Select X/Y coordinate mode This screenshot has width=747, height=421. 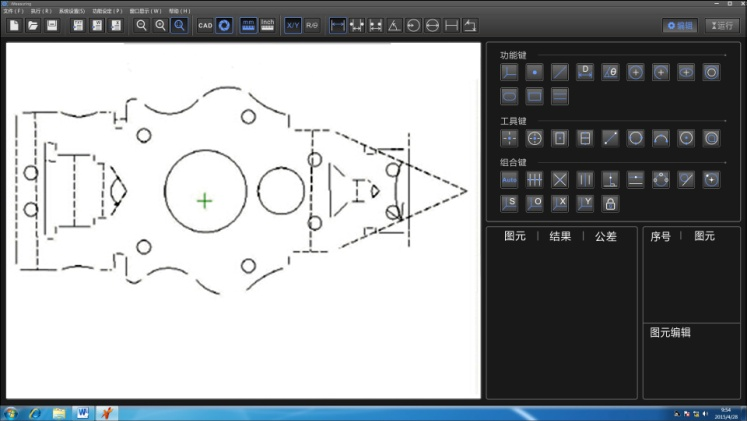[292, 25]
